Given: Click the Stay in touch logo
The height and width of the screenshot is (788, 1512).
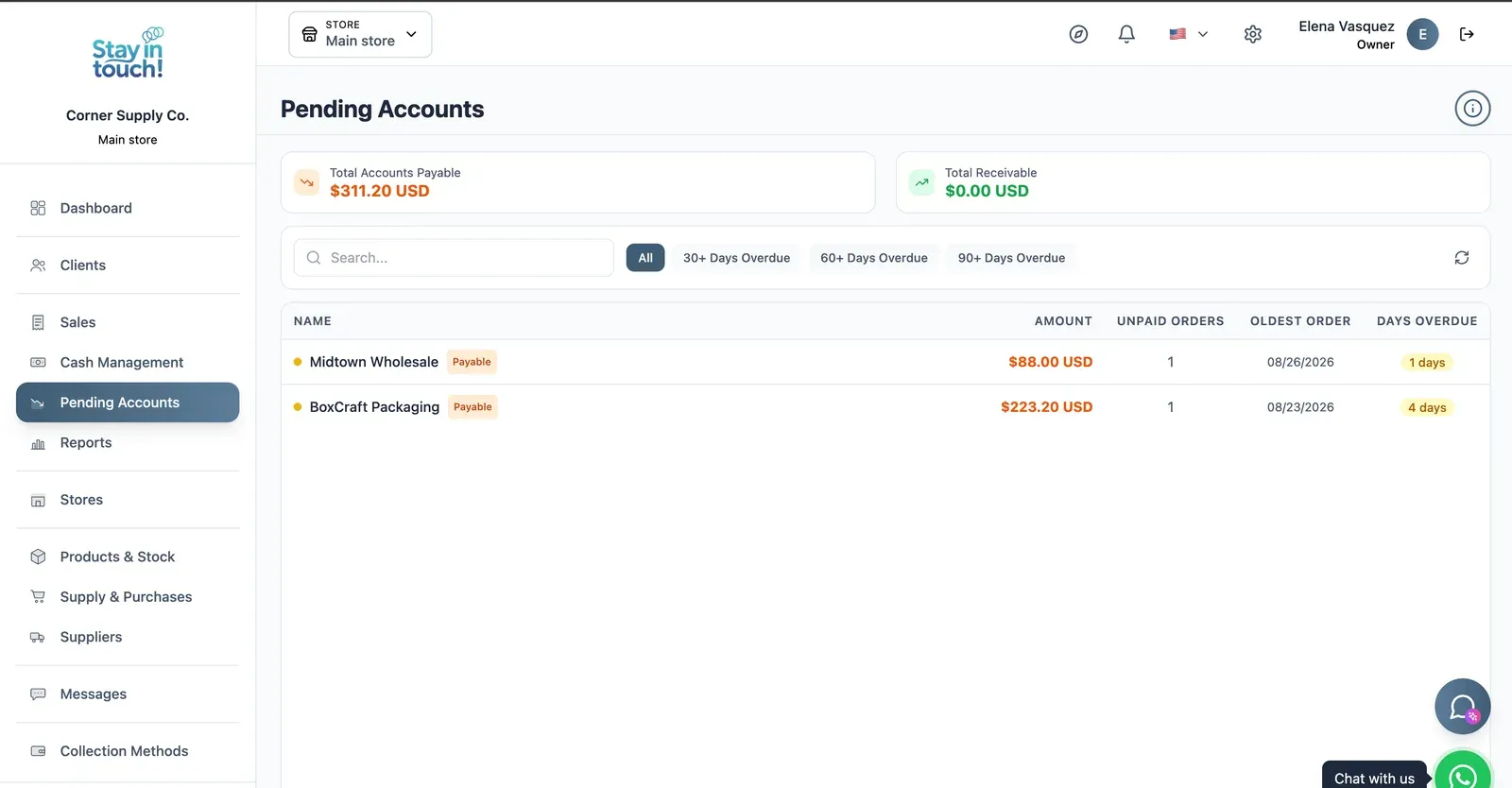Looking at the screenshot, I should (128, 54).
